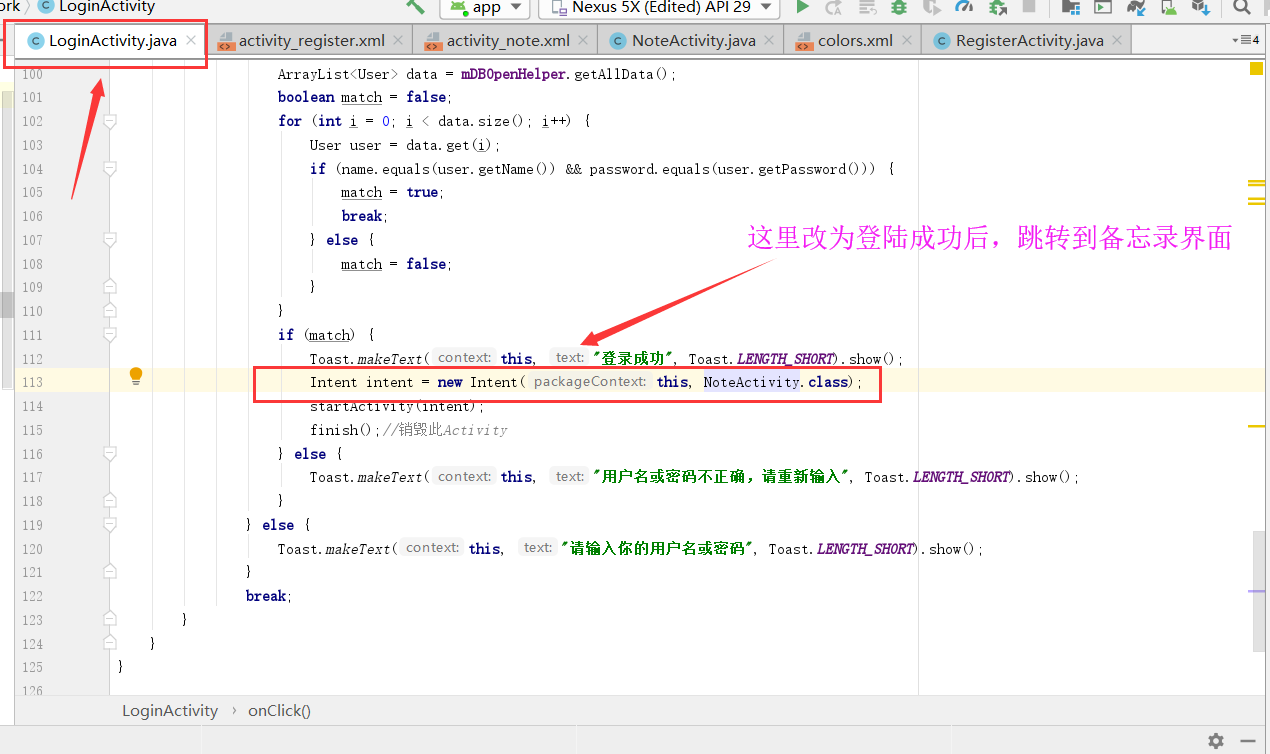
Task: Close the RegisterActivity.java tab
Action: pos(1117,41)
